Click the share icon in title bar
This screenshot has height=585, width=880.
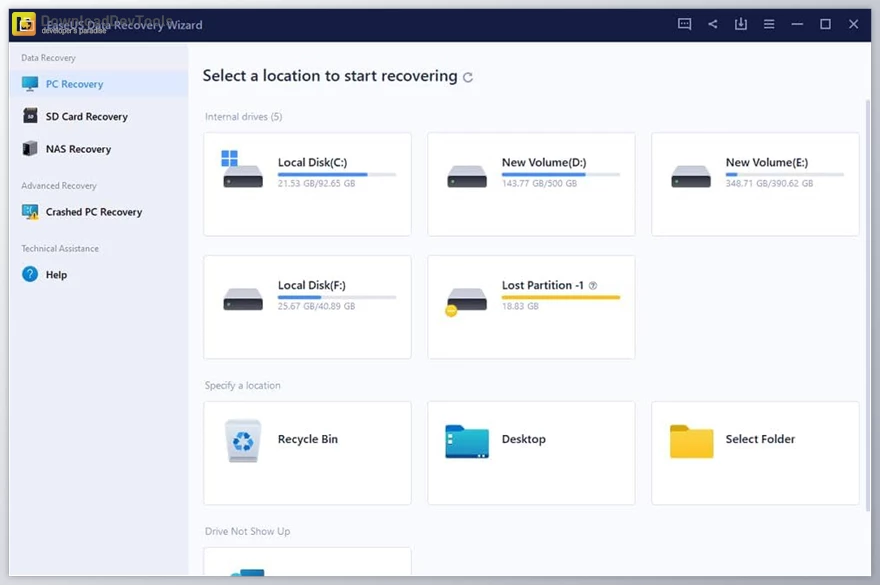[713, 24]
